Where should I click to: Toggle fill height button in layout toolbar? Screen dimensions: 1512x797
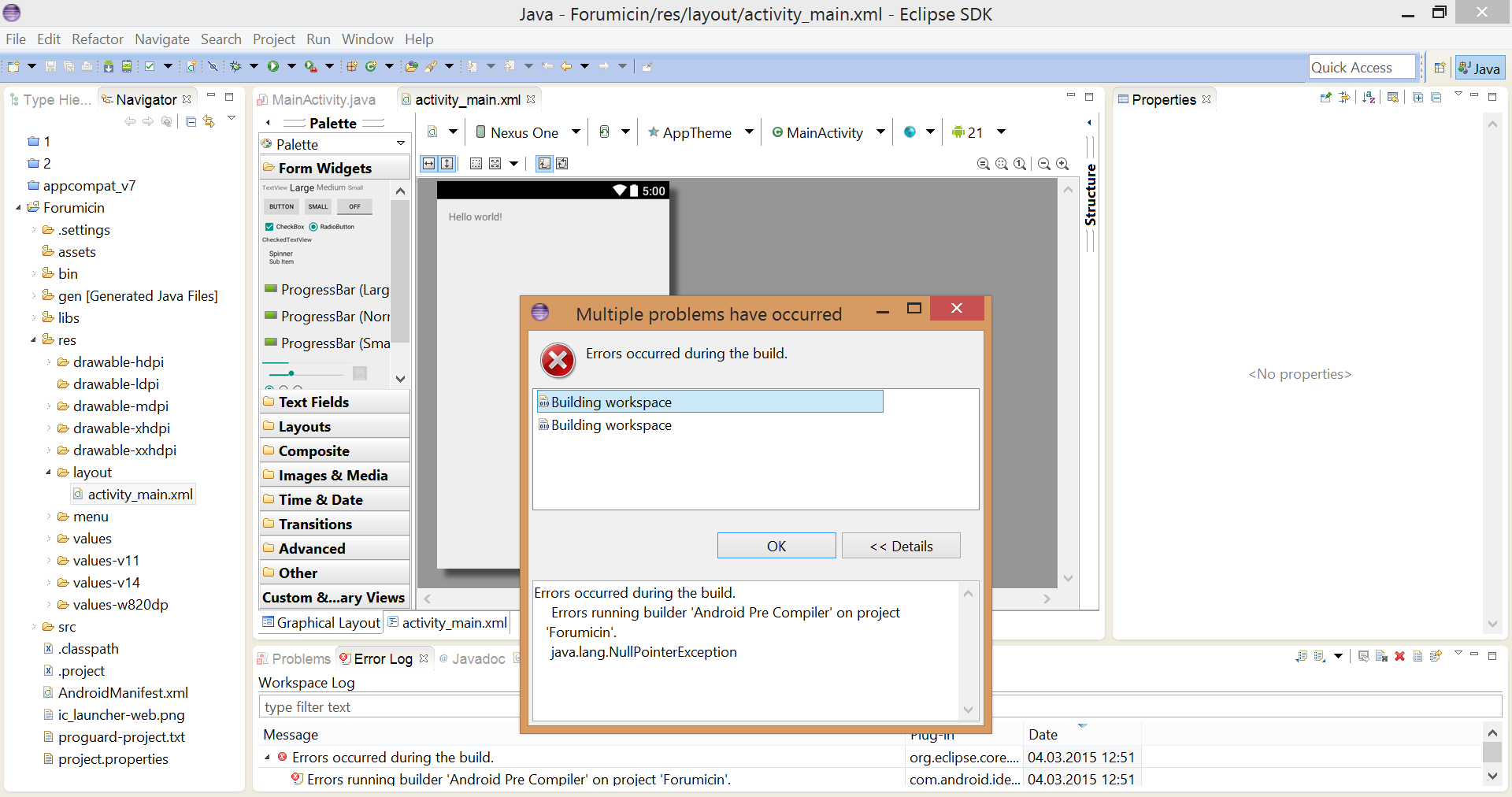coord(447,164)
